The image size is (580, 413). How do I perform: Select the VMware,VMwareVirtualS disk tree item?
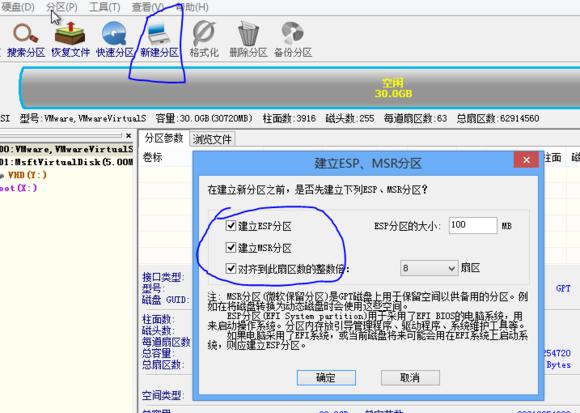[x=66, y=149]
